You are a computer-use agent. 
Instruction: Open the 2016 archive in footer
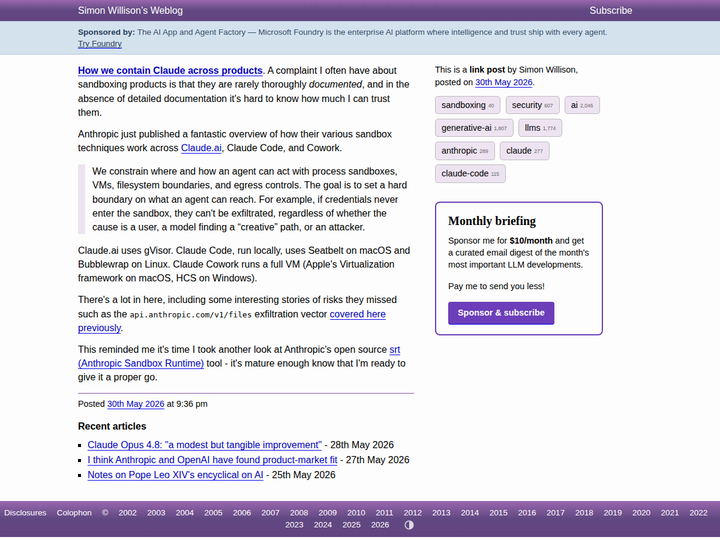pyautogui.click(x=527, y=513)
